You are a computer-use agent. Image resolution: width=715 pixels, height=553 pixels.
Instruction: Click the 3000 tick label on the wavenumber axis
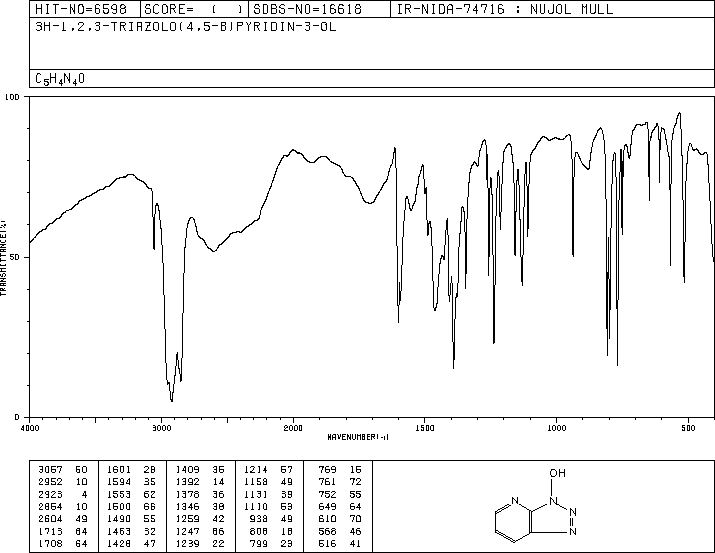point(161,428)
